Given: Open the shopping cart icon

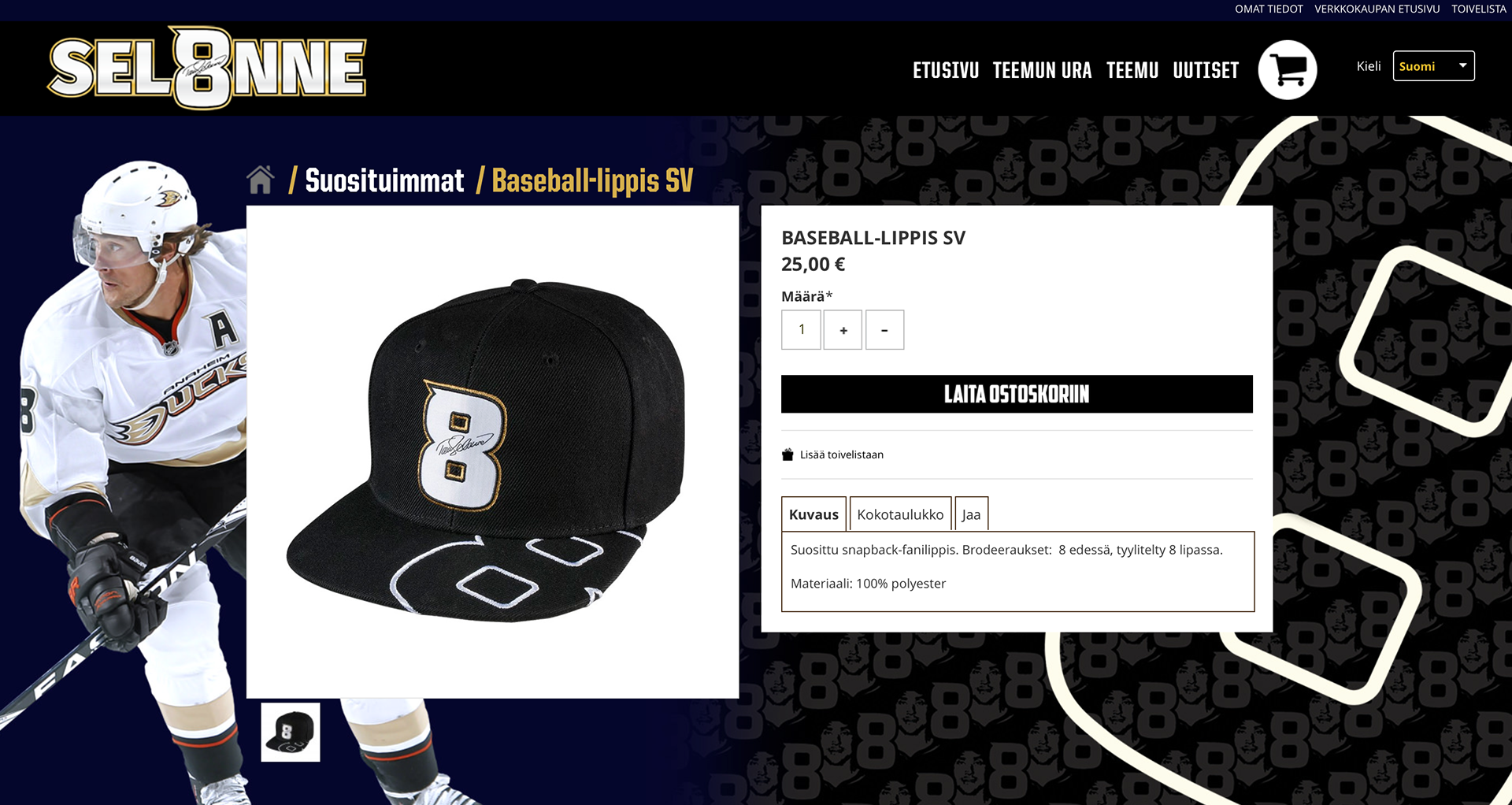Looking at the screenshot, I should click(1288, 69).
